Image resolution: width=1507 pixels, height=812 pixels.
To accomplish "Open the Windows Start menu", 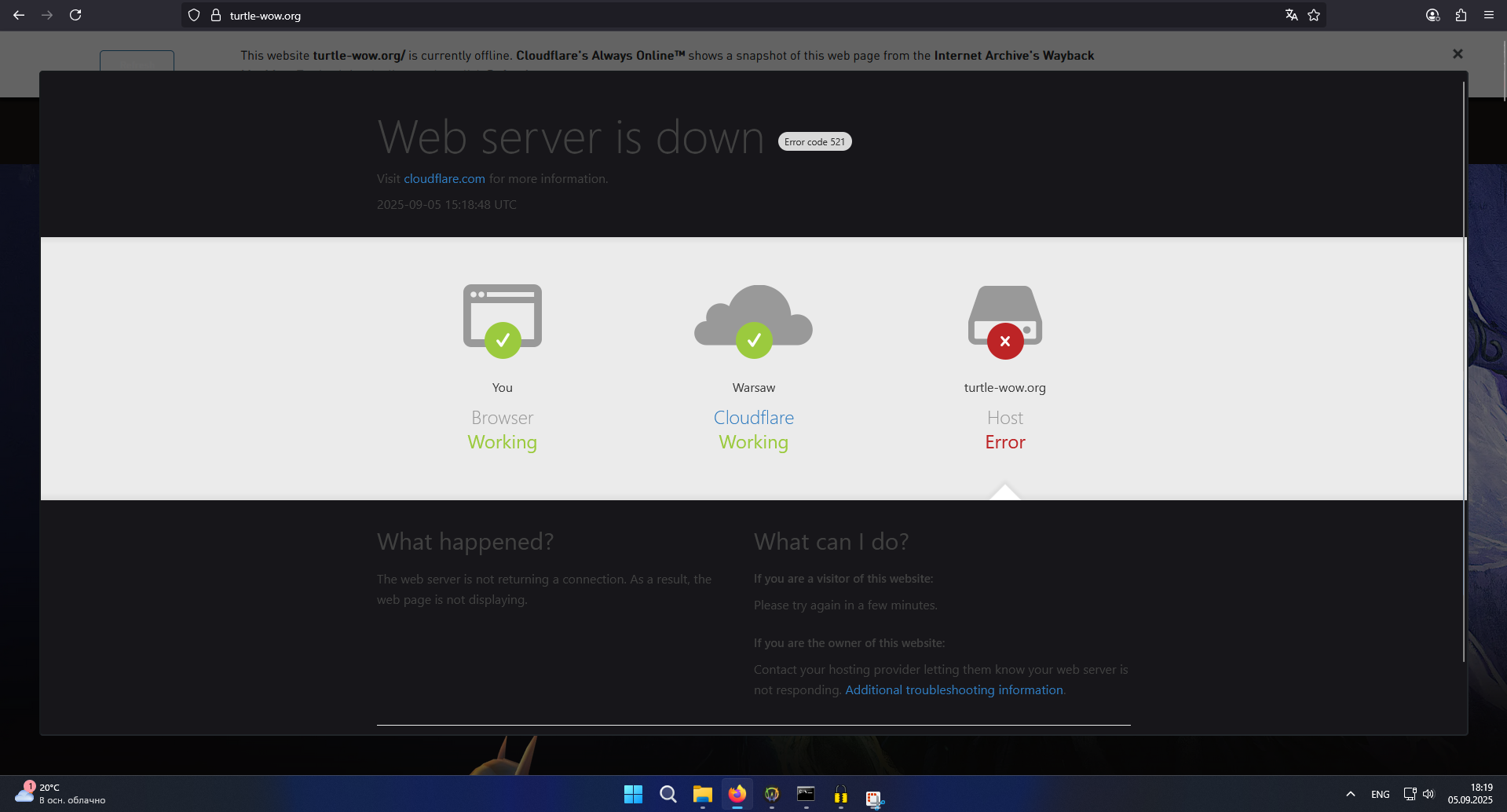I will click(633, 794).
